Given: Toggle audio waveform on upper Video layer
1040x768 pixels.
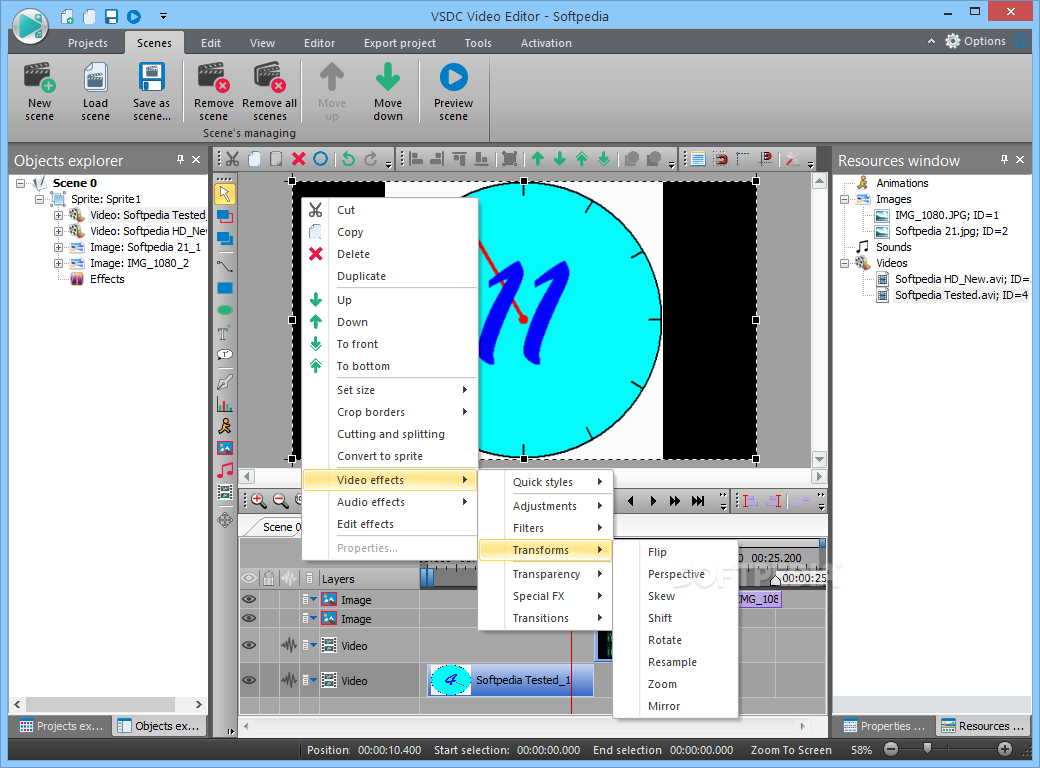Looking at the screenshot, I should [289, 645].
